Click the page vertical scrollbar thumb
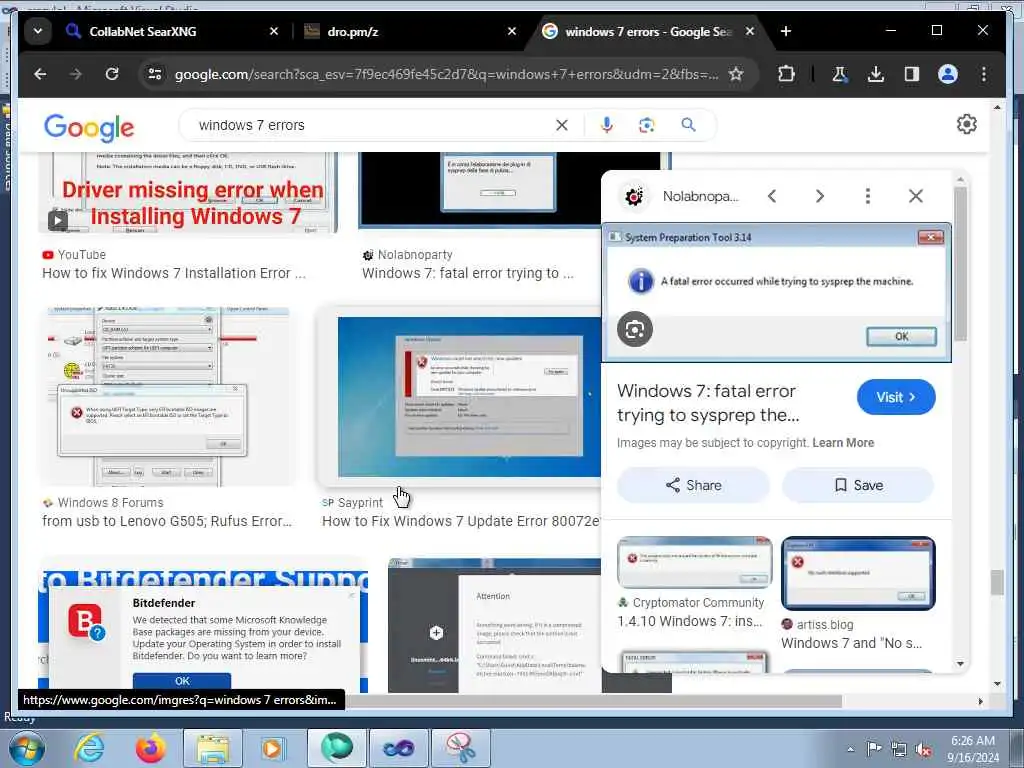The height and width of the screenshot is (768, 1024). tap(997, 583)
